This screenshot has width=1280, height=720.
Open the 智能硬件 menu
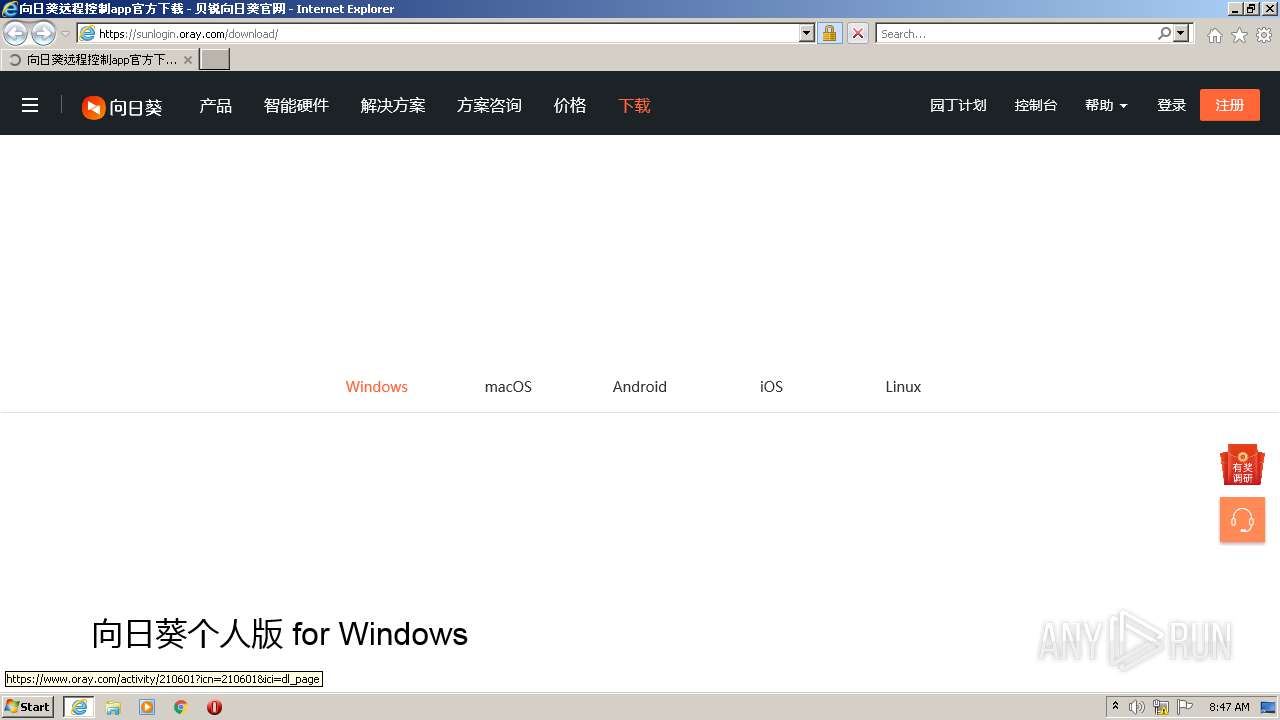(x=296, y=105)
